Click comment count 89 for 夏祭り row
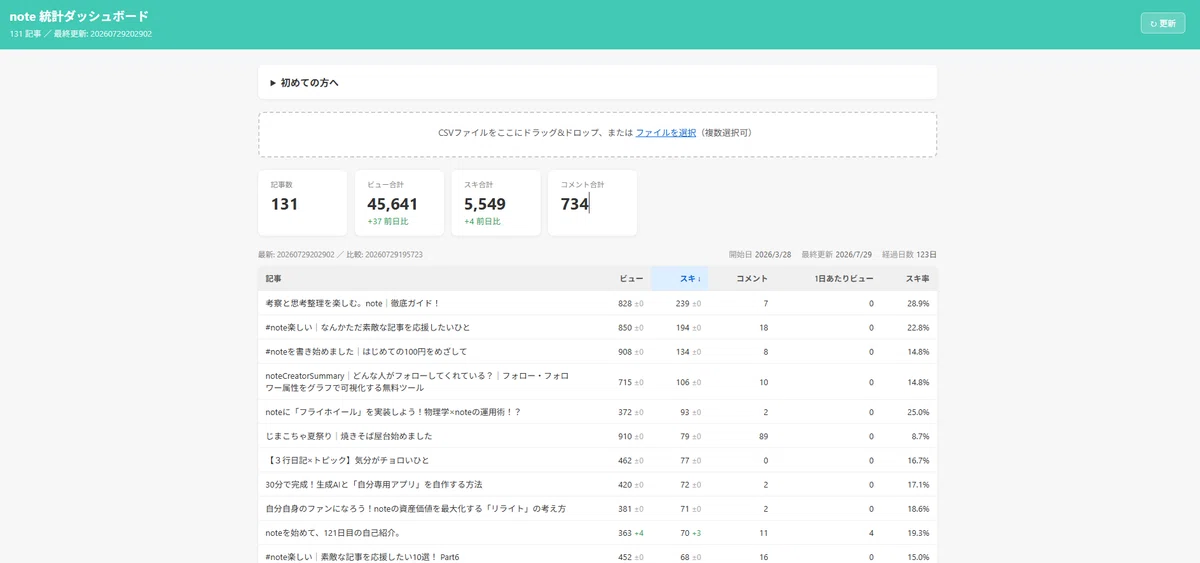The height and width of the screenshot is (563, 1200). tap(763, 436)
